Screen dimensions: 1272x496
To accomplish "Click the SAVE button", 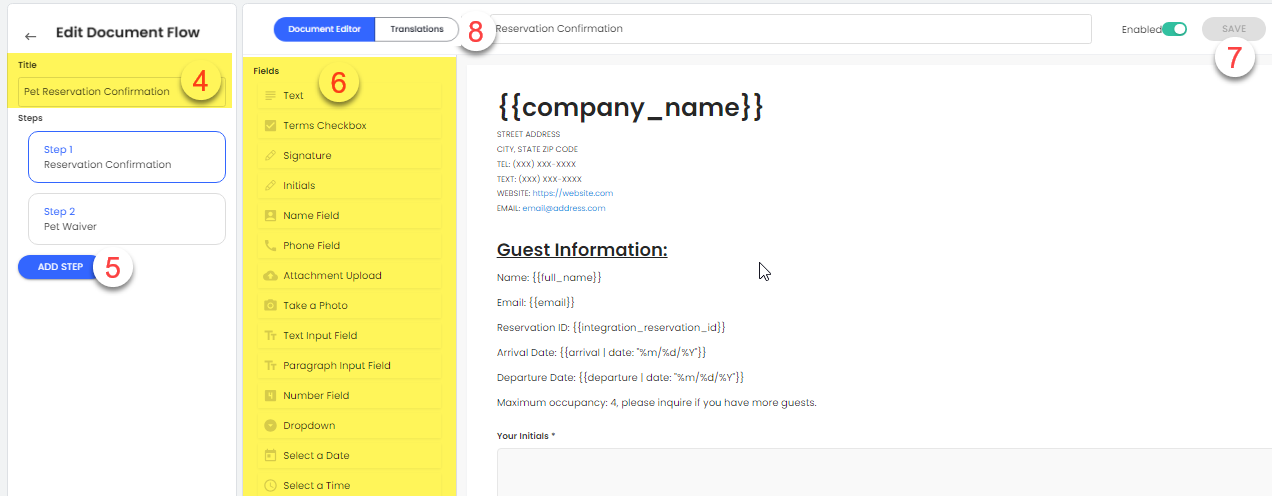I will tap(1233, 29).
